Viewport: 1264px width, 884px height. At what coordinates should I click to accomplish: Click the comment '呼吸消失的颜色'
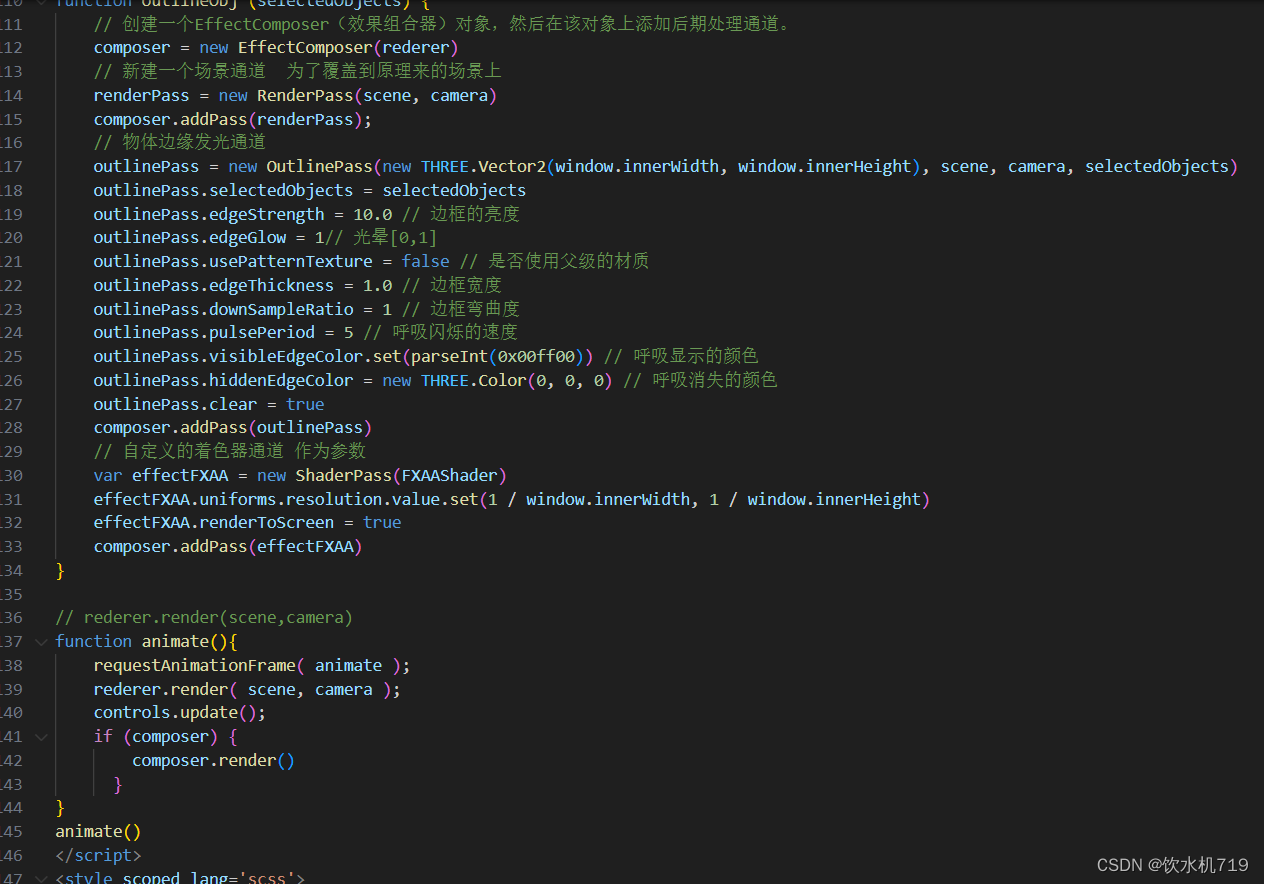tap(700, 380)
